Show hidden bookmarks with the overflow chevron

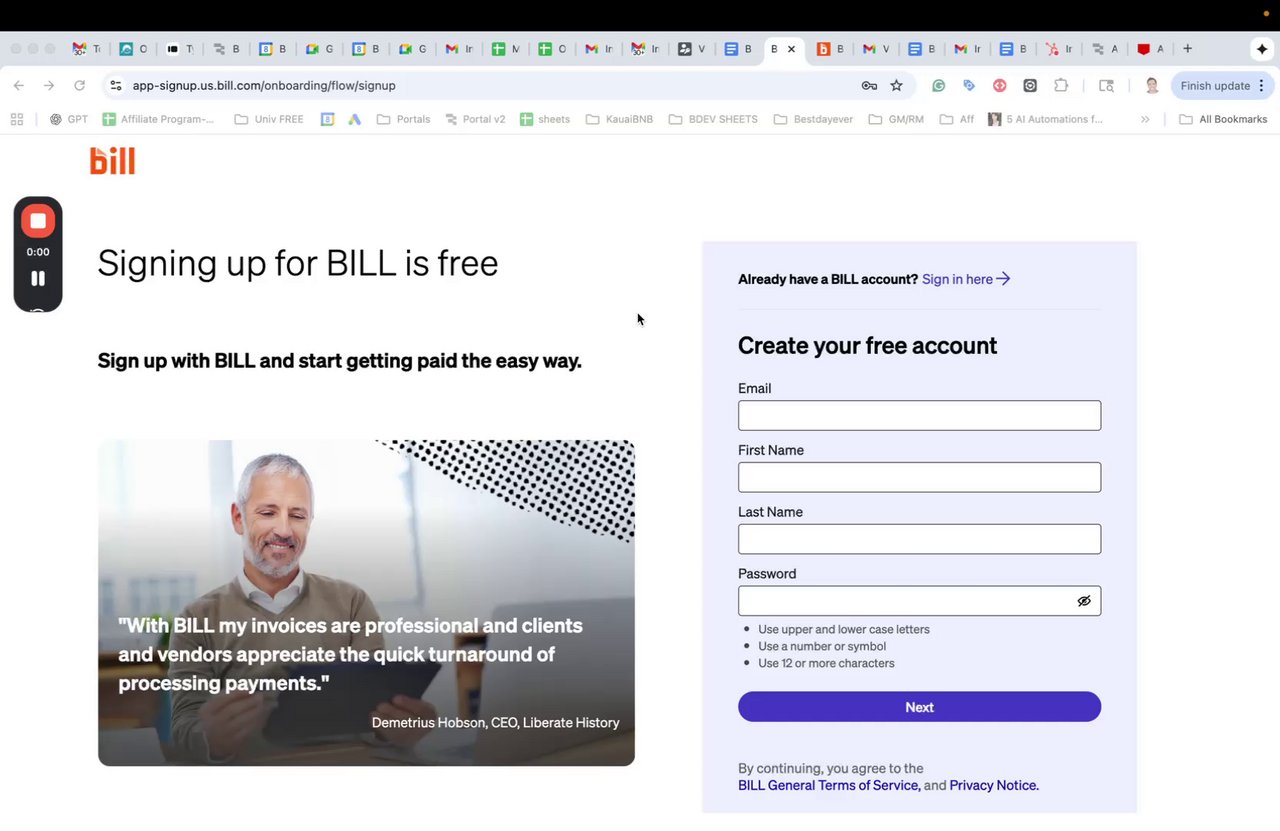pos(1145,119)
